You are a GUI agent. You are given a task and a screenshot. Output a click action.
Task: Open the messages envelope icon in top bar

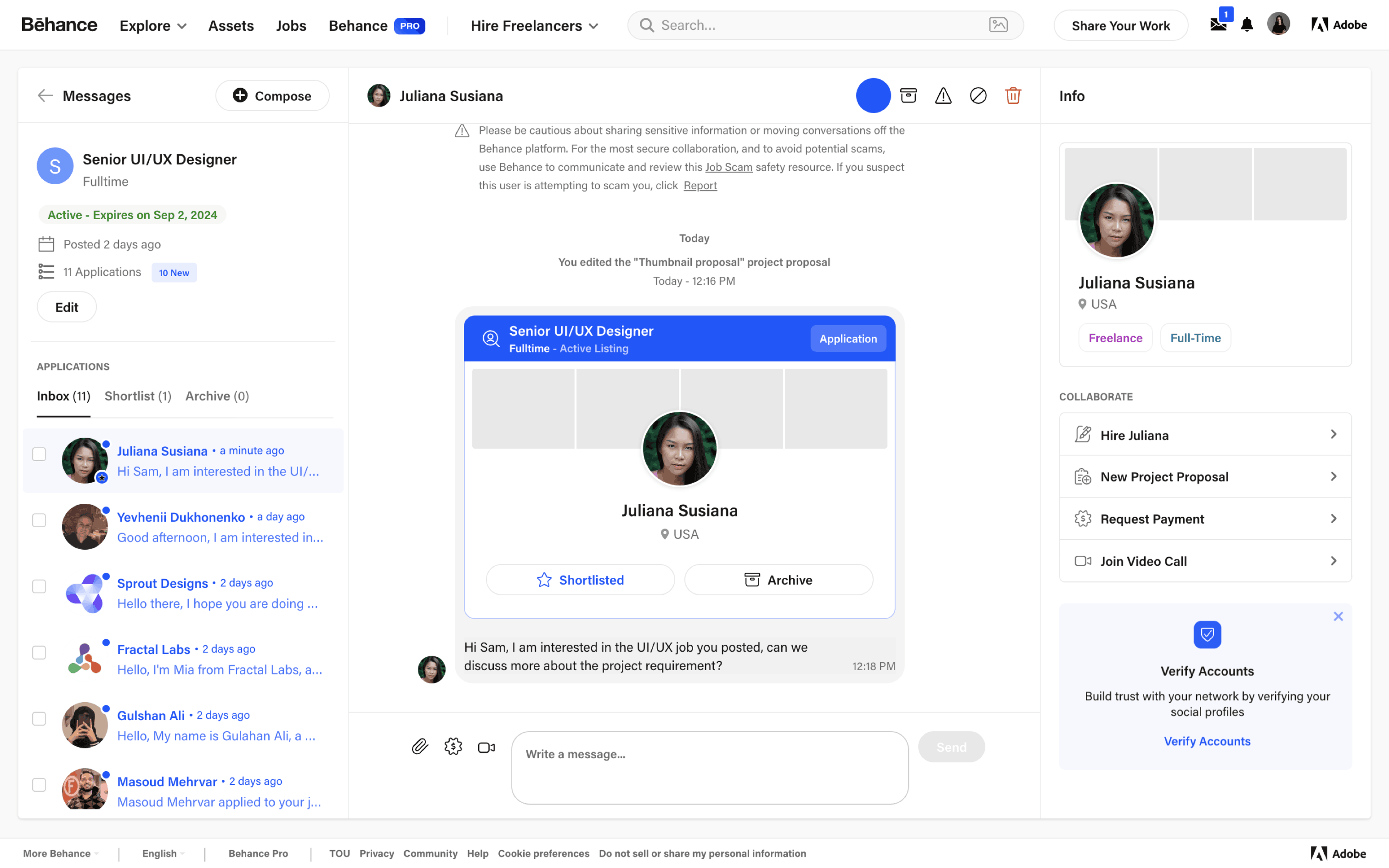(1218, 25)
